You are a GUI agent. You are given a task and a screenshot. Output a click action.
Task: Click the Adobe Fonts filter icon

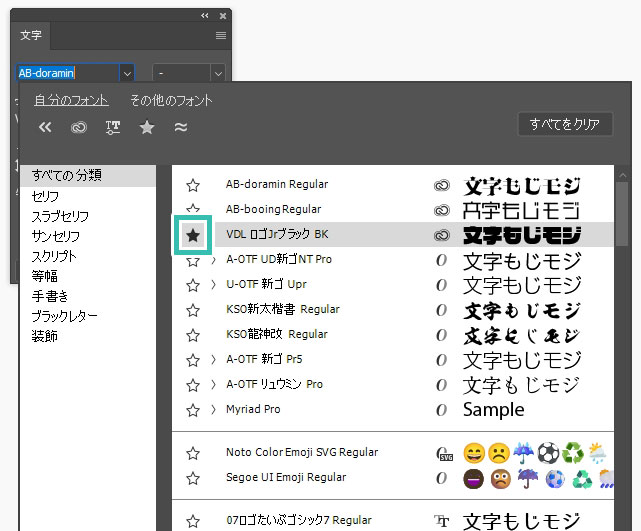click(x=79, y=127)
